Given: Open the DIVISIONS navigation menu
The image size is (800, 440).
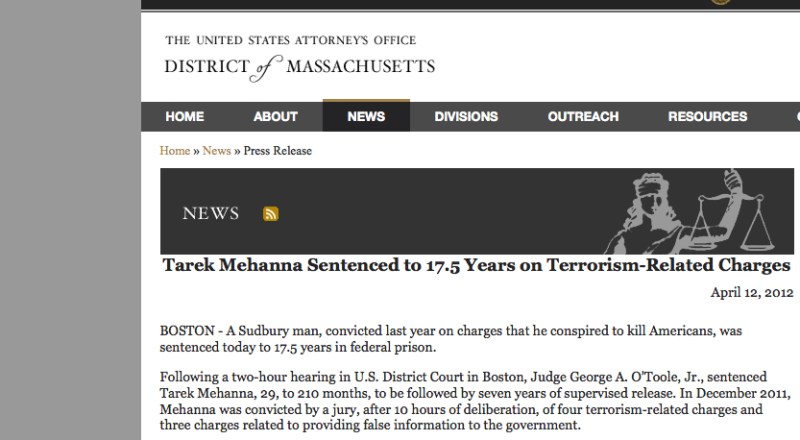Looking at the screenshot, I should point(466,117).
